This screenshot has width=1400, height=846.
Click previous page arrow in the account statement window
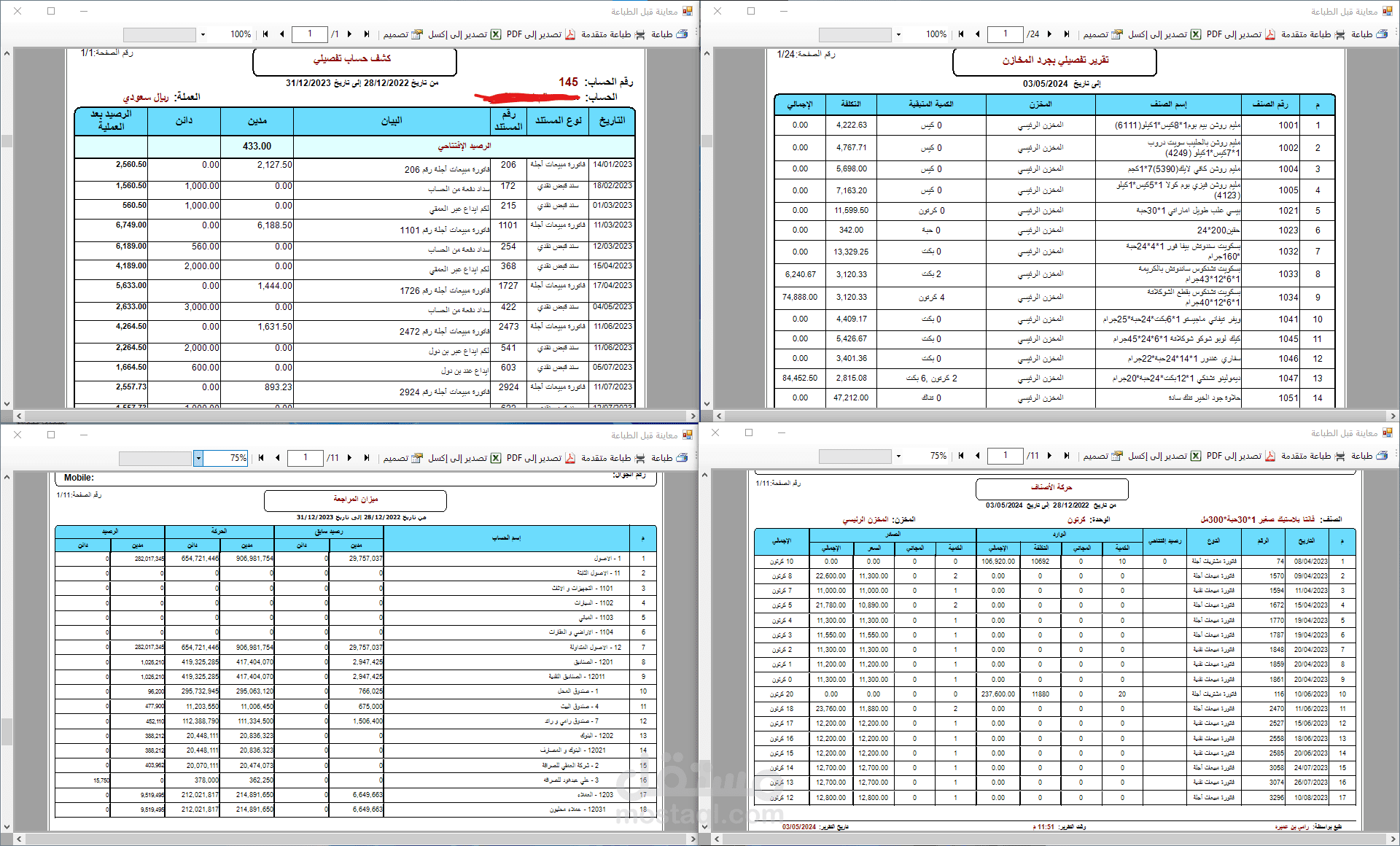pos(281,34)
